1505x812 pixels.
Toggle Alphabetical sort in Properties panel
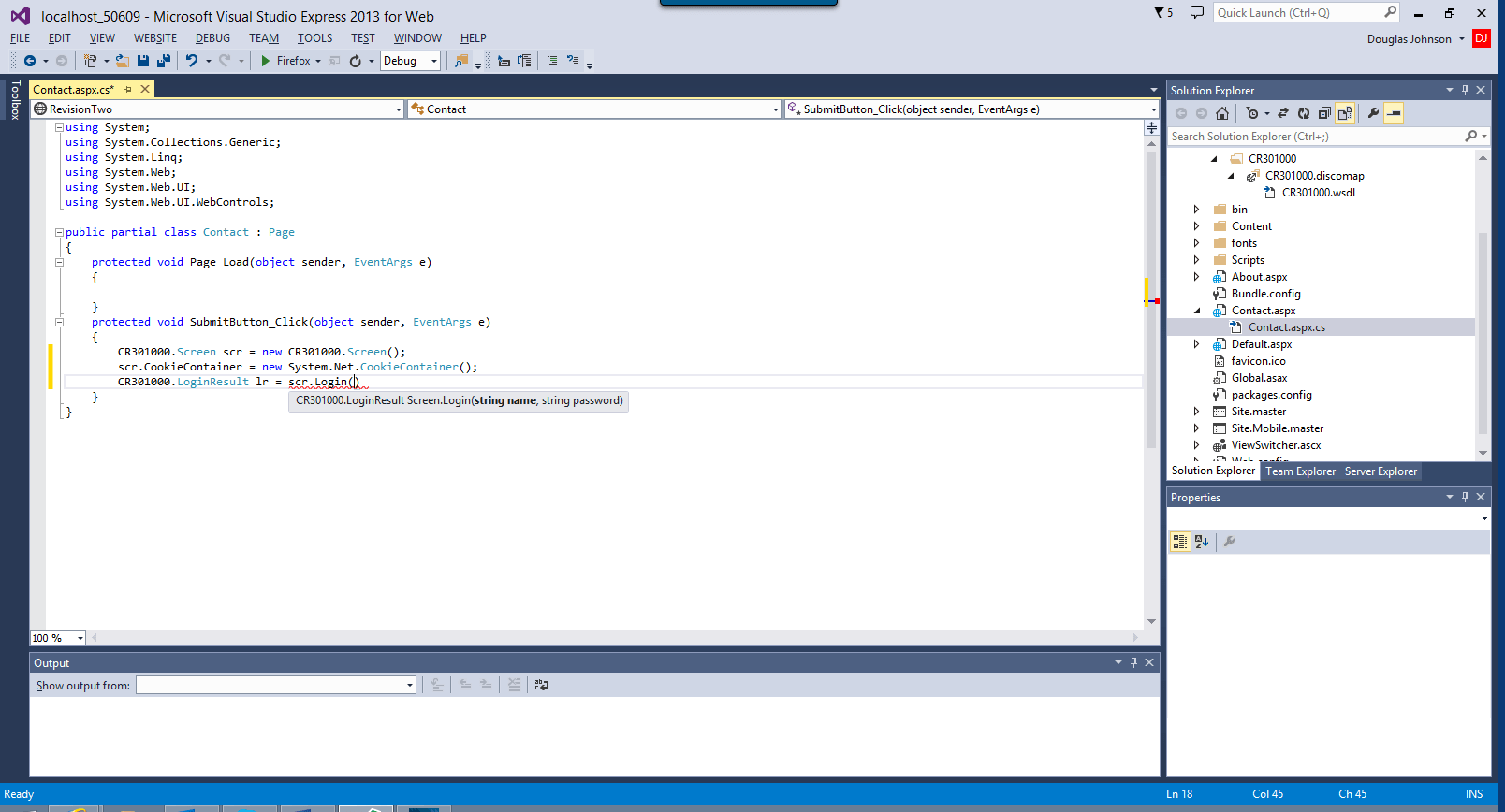click(x=1202, y=542)
